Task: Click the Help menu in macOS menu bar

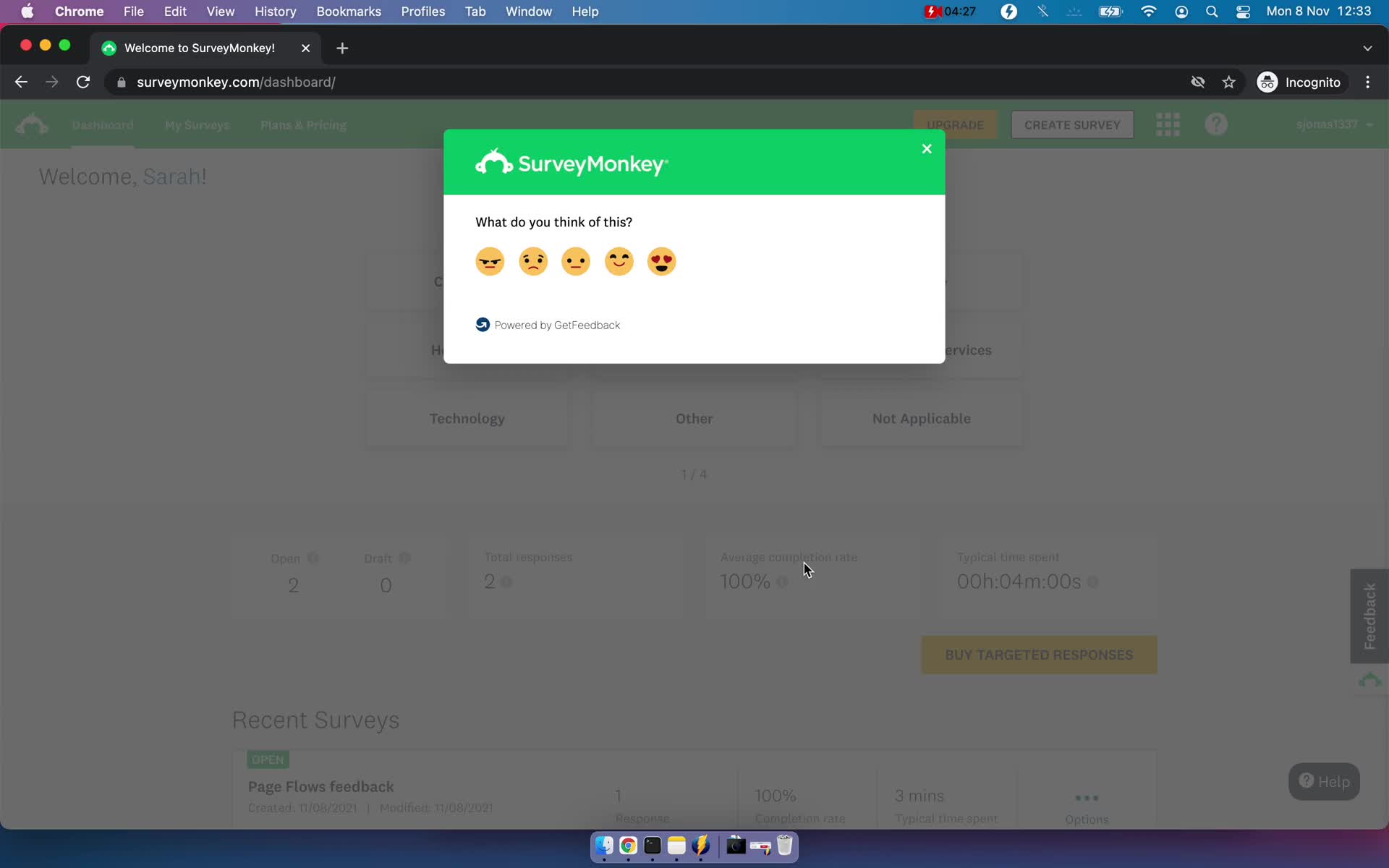Action: point(585,11)
